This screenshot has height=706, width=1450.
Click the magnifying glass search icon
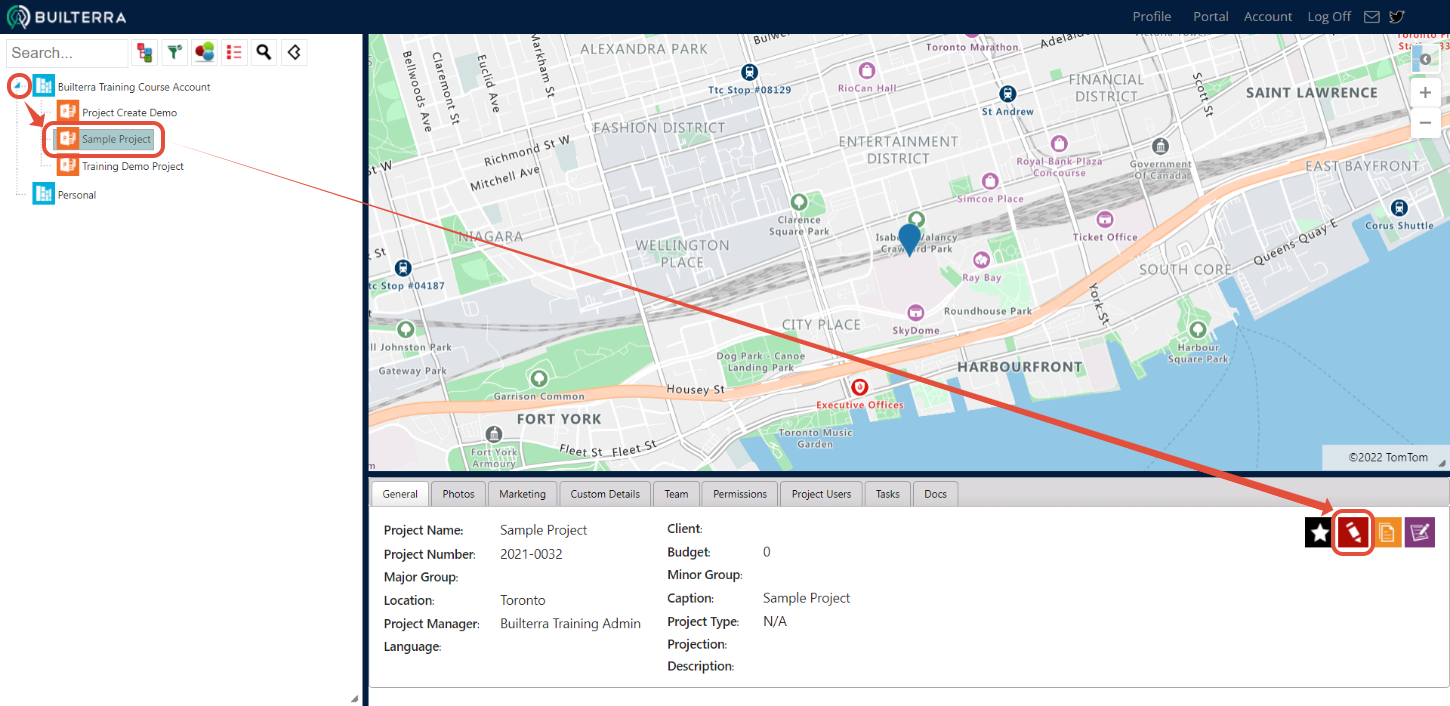tap(264, 52)
